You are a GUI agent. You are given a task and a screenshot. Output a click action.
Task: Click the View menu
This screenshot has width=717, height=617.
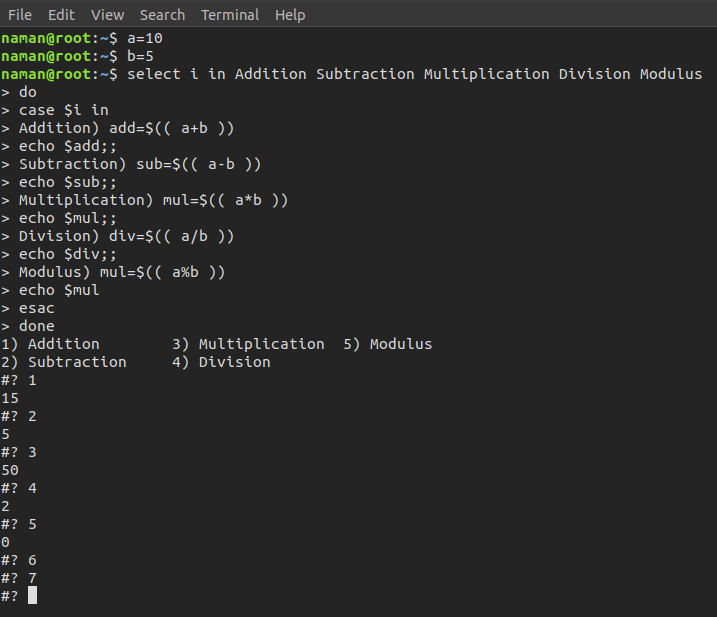click(x=107, y=15)
